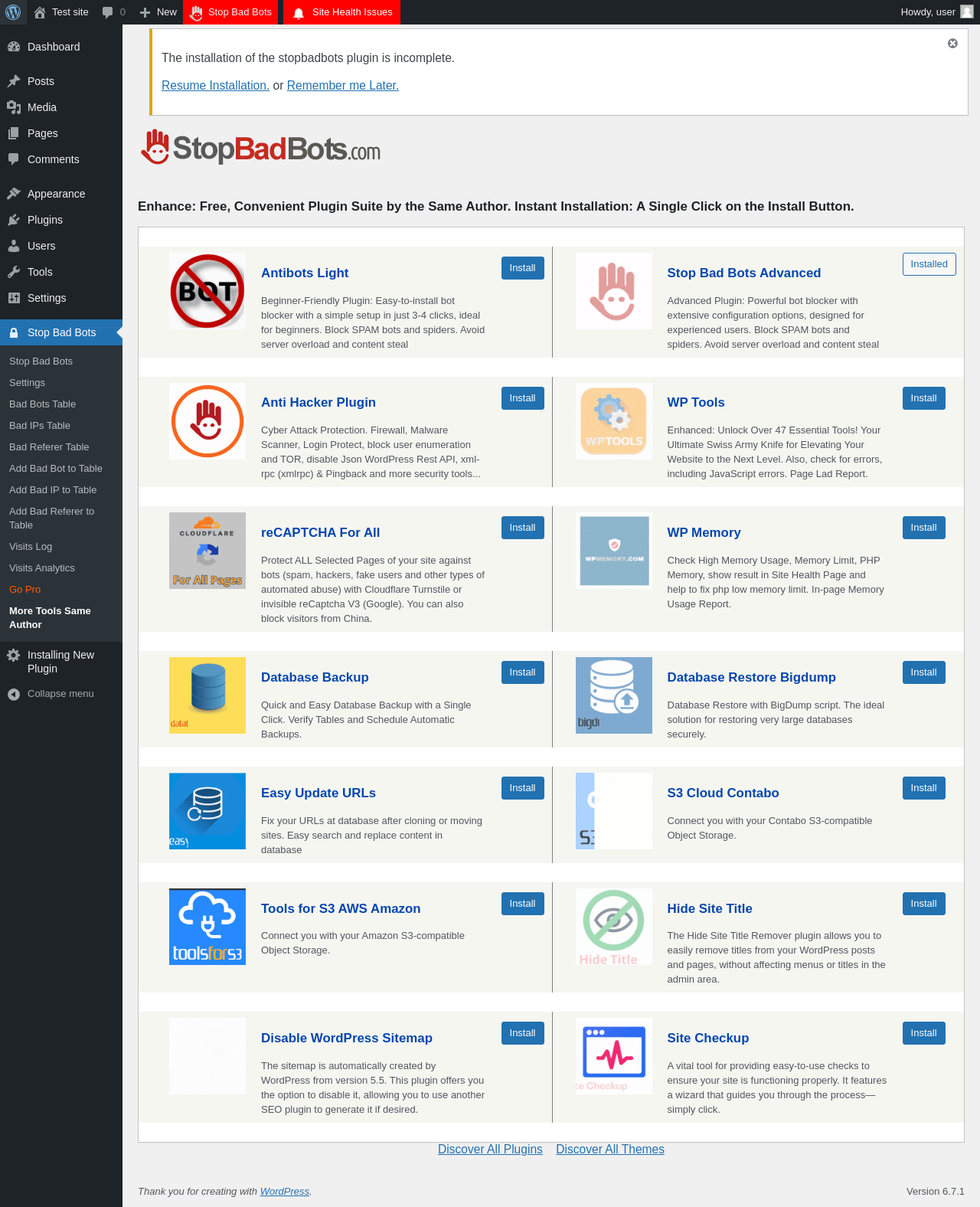Click the reCAPTCHA Cloudflare icon
This screenshot has width=980, height=1207.
pos(207,551)
